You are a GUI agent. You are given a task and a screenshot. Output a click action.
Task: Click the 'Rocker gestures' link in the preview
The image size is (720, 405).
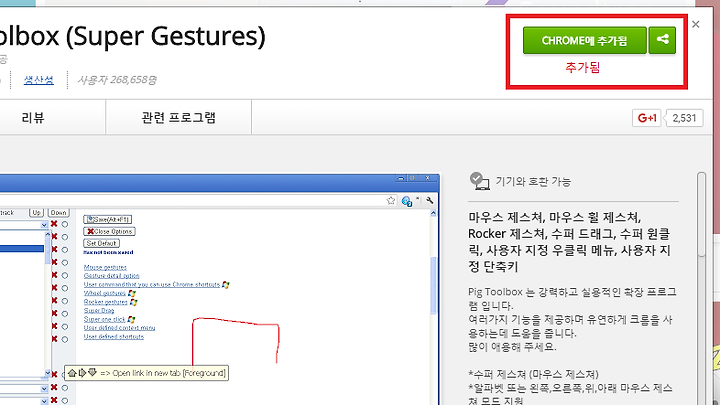(106, 302)
